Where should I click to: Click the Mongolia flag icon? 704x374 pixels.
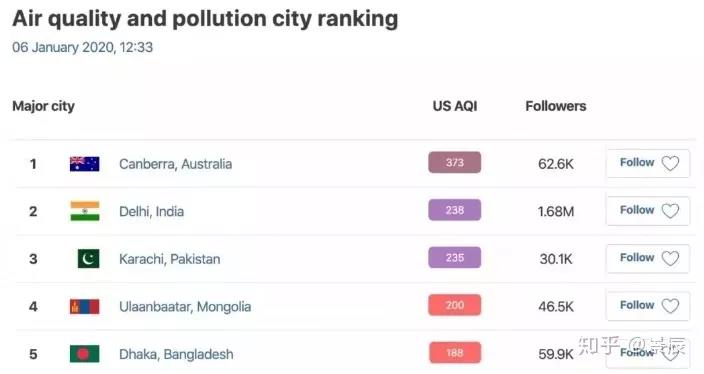(84, 306)
